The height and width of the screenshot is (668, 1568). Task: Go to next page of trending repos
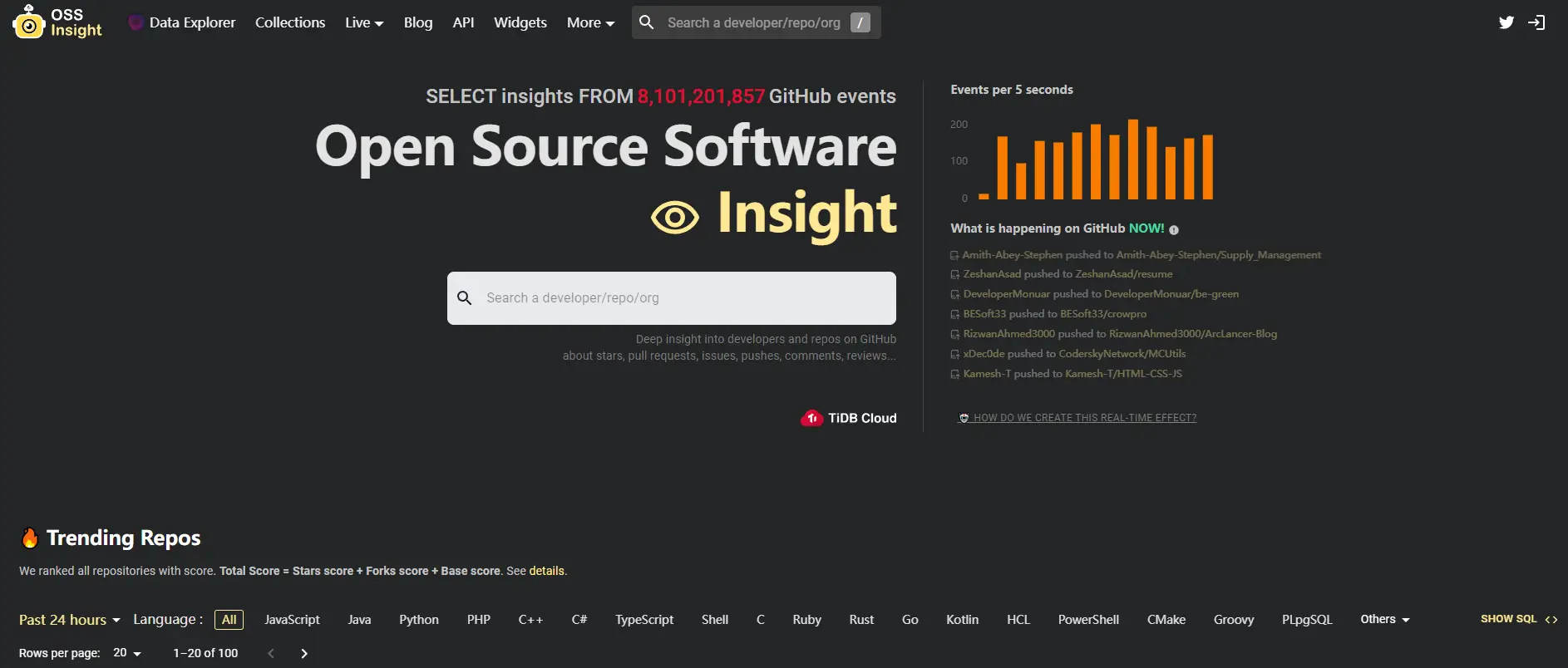(x=304, y=654)
